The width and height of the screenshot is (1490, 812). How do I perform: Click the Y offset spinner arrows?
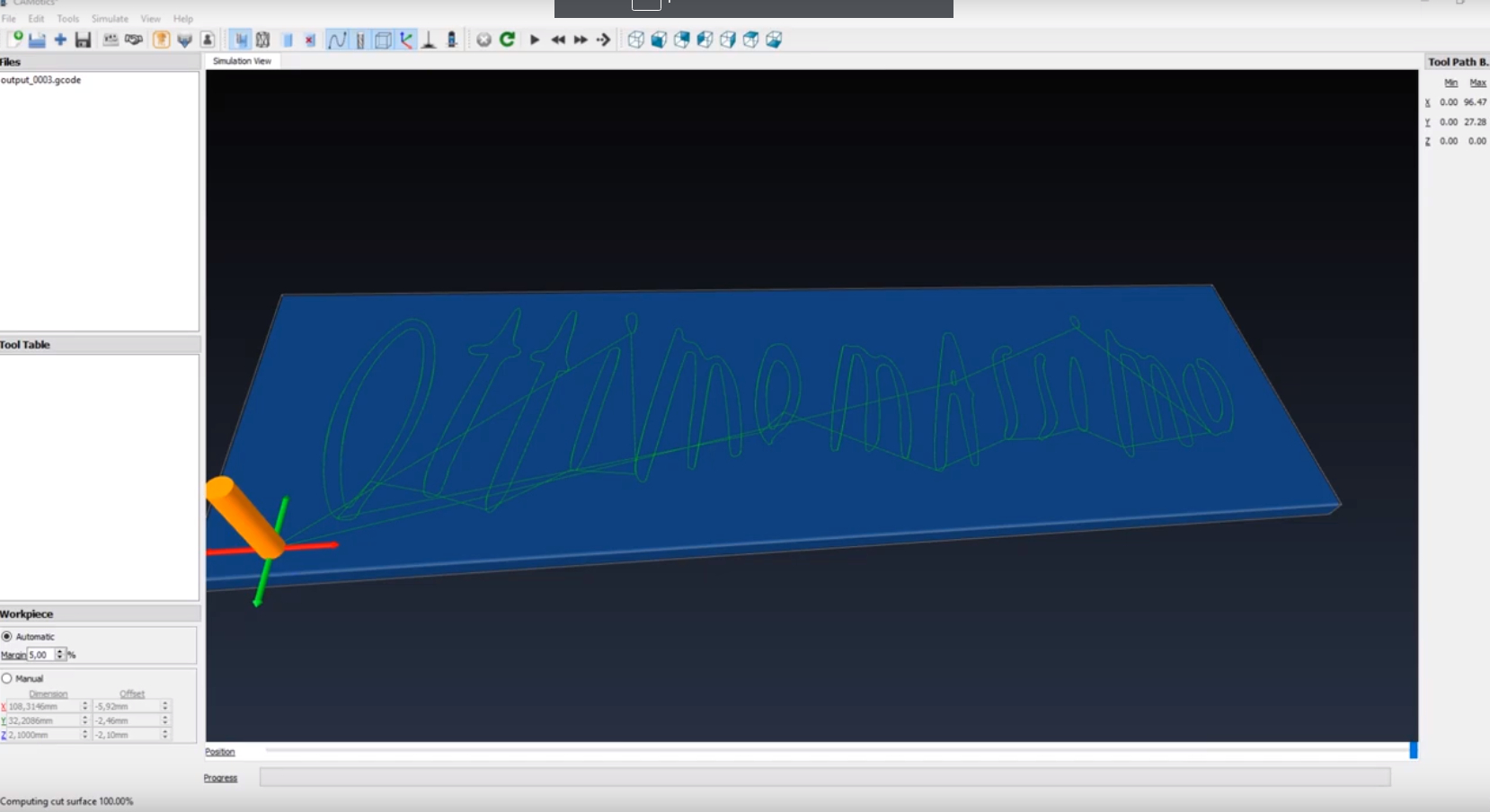(x=165, y=720)
